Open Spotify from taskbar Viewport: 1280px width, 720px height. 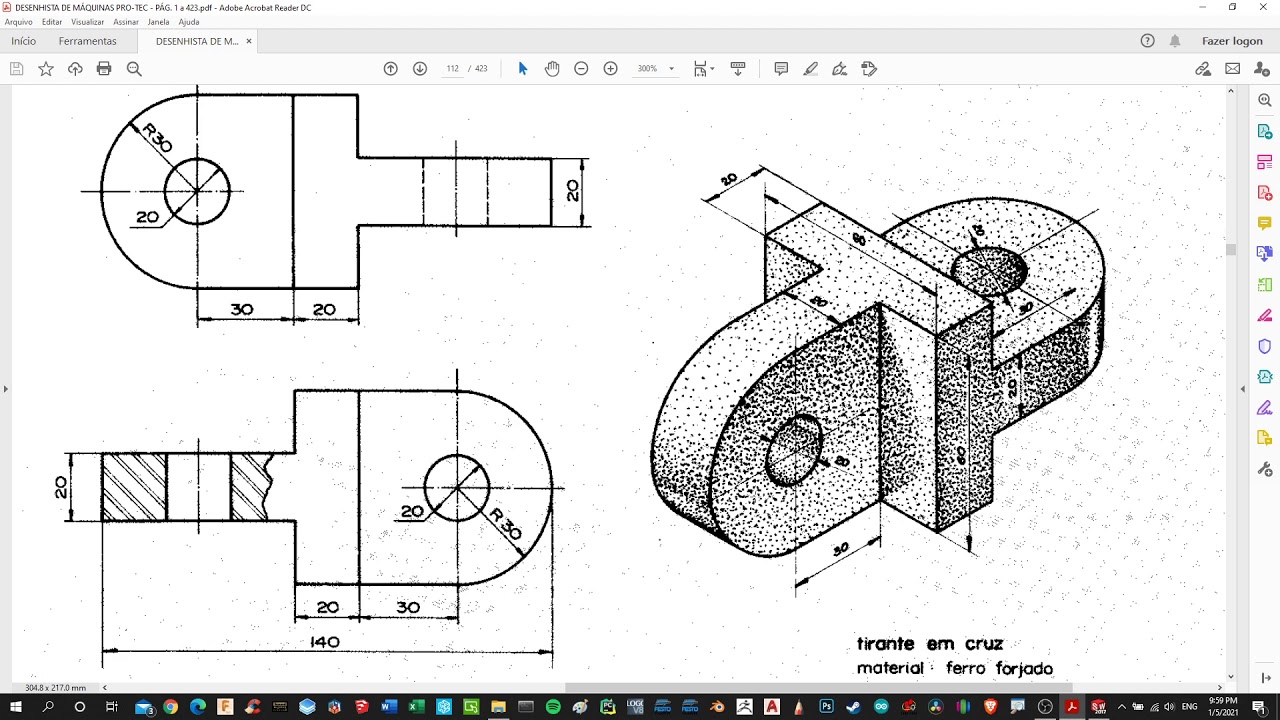(553, 707)
